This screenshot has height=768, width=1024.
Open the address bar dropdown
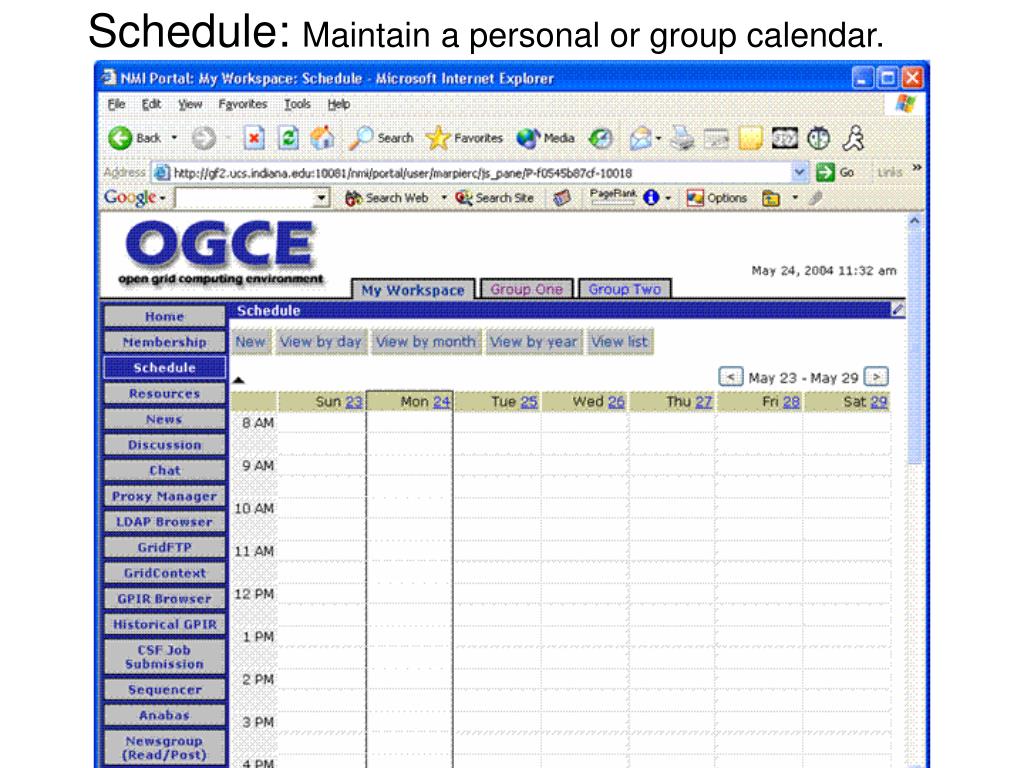pyautogui.click(x=799, y=172)
